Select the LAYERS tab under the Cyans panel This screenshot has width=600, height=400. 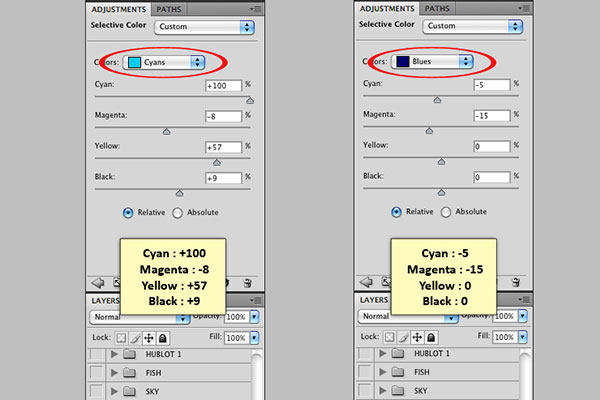(105, 300)
